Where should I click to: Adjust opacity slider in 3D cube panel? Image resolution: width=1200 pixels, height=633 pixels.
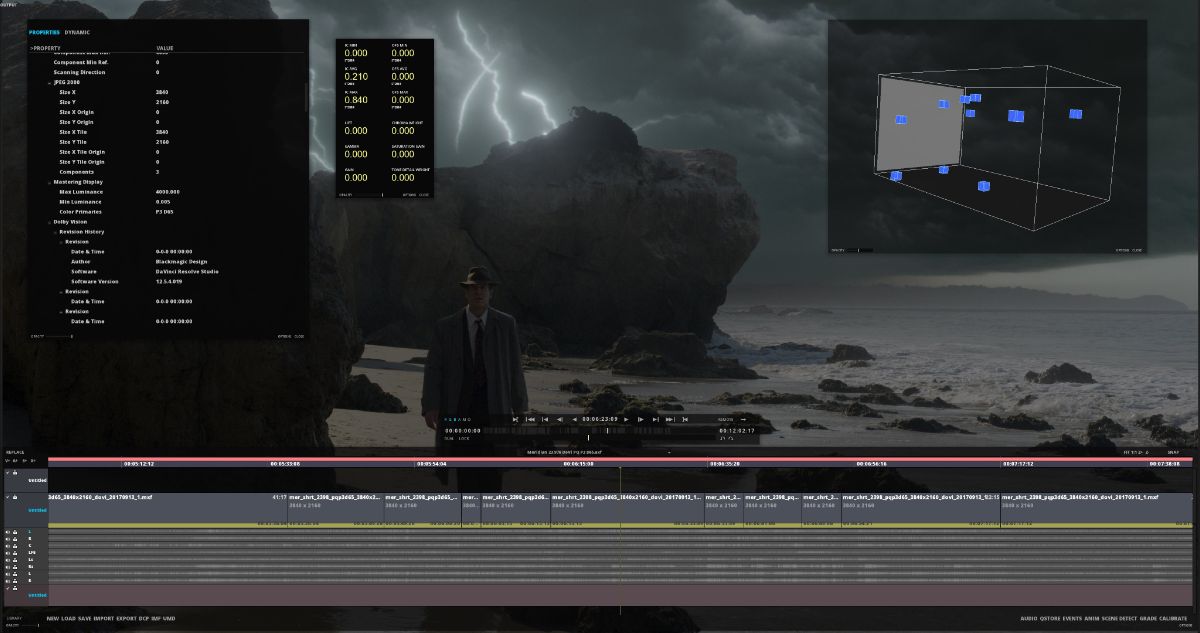click(x=858, y=250)
